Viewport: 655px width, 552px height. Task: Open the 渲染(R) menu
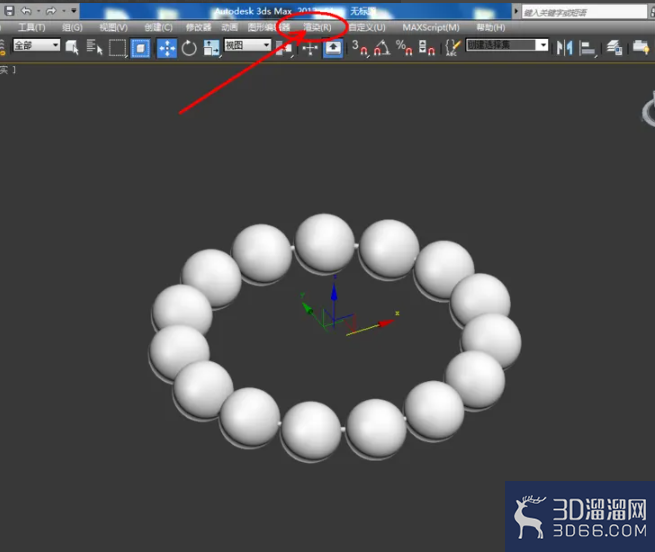[317, 28]
